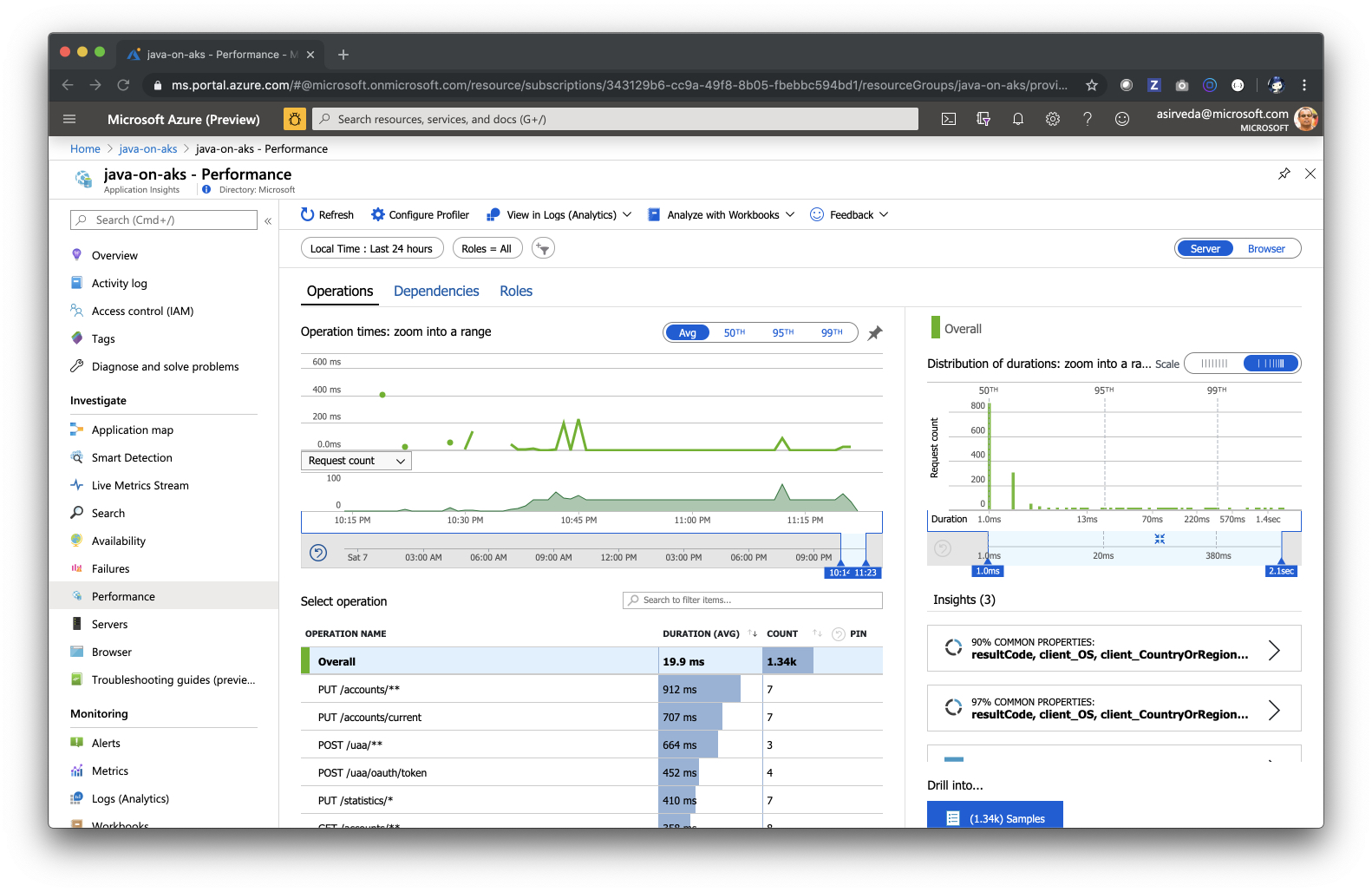Open account avatar for asirveda
The width and height of the screenshot is (1372, 892).
pyautogui.click(x=1306, y=119)
